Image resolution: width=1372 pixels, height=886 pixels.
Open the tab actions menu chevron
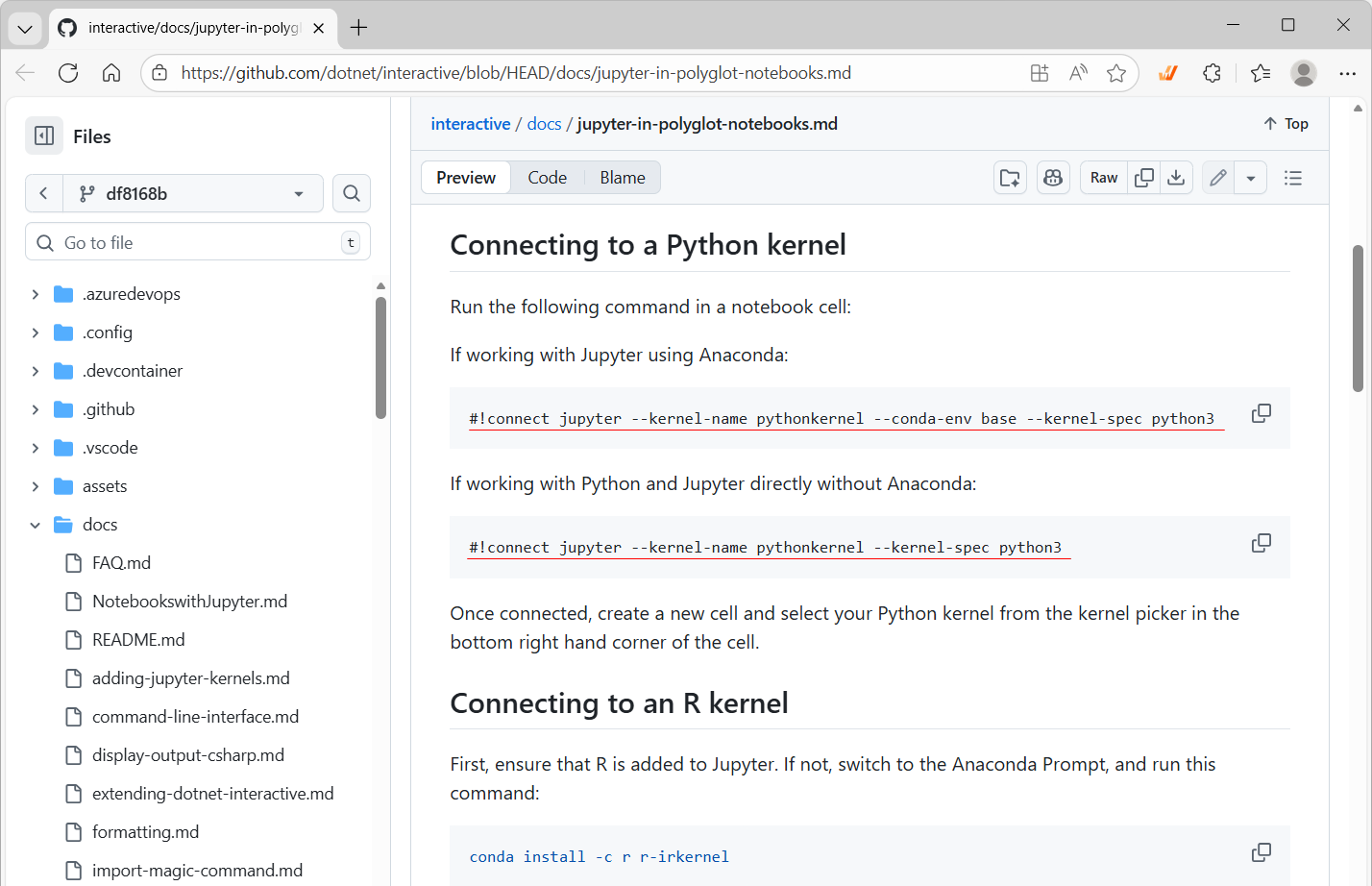click(25, 28)
